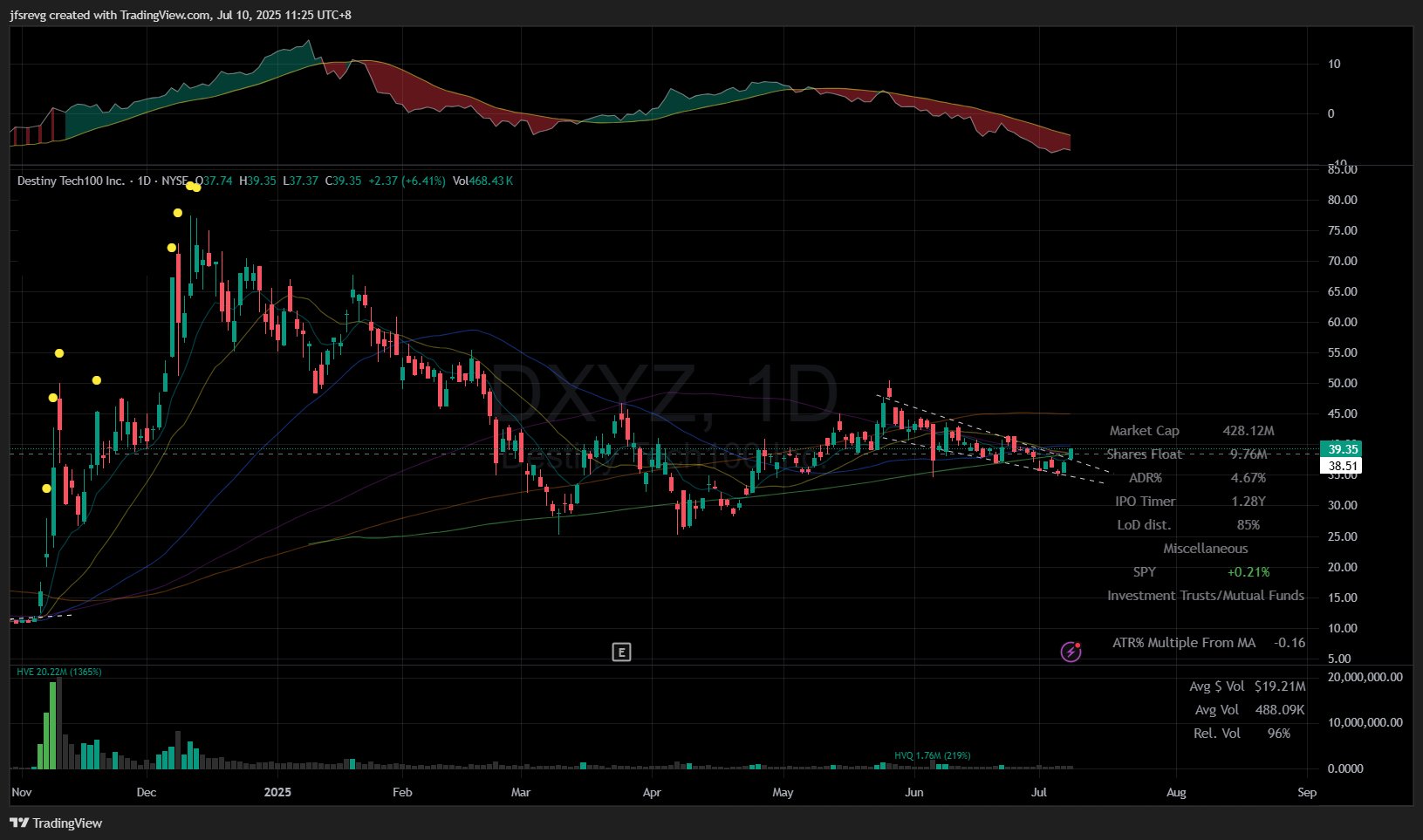Click the 'HVE 20.22M (1365%)' volume label
The image size is (1423, 840).
59,672
